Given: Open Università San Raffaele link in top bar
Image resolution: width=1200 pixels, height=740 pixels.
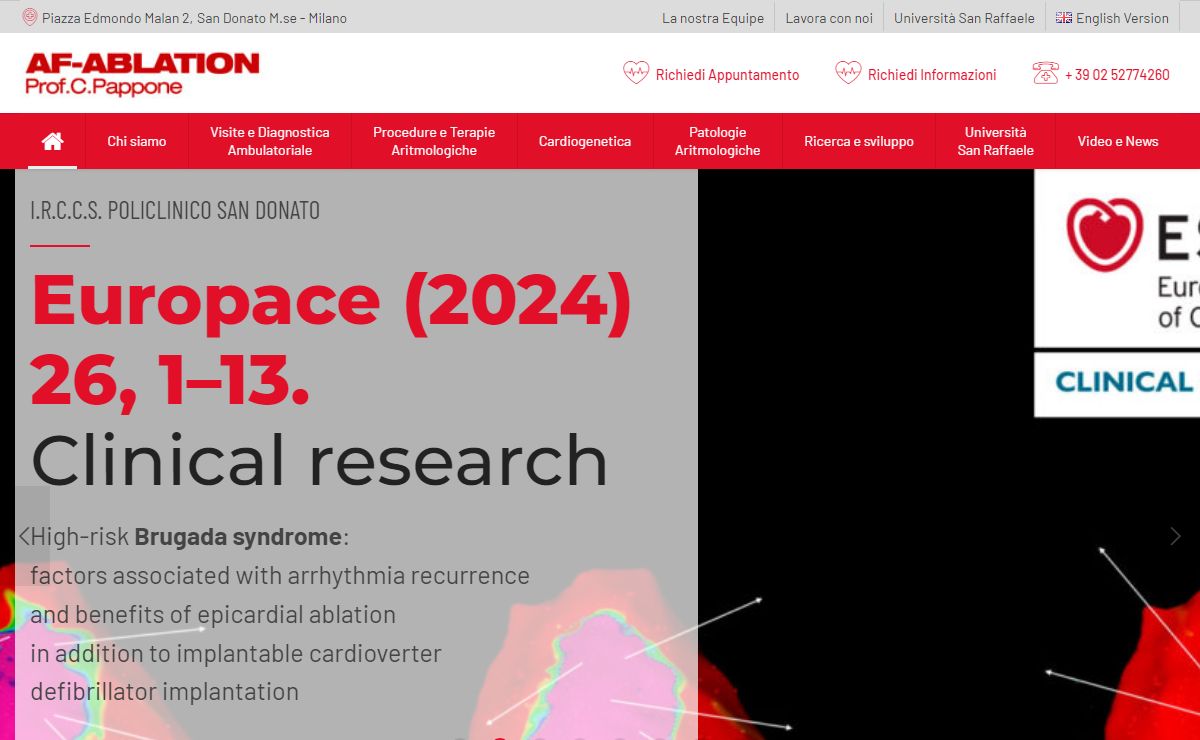Looking at the screenshot, I should pyautogui.click(x=964, y=18).
